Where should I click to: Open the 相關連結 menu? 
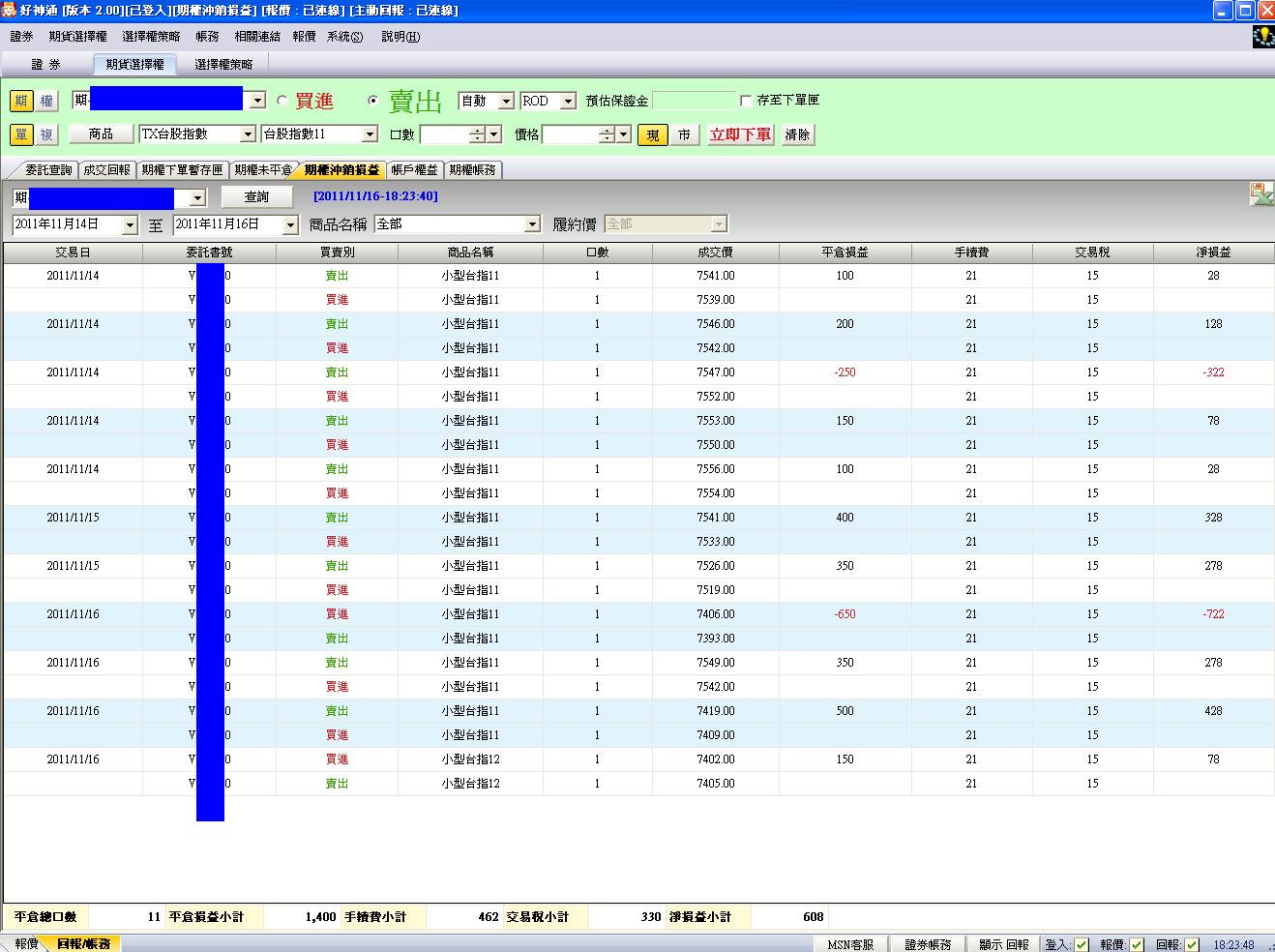(257, 37)
